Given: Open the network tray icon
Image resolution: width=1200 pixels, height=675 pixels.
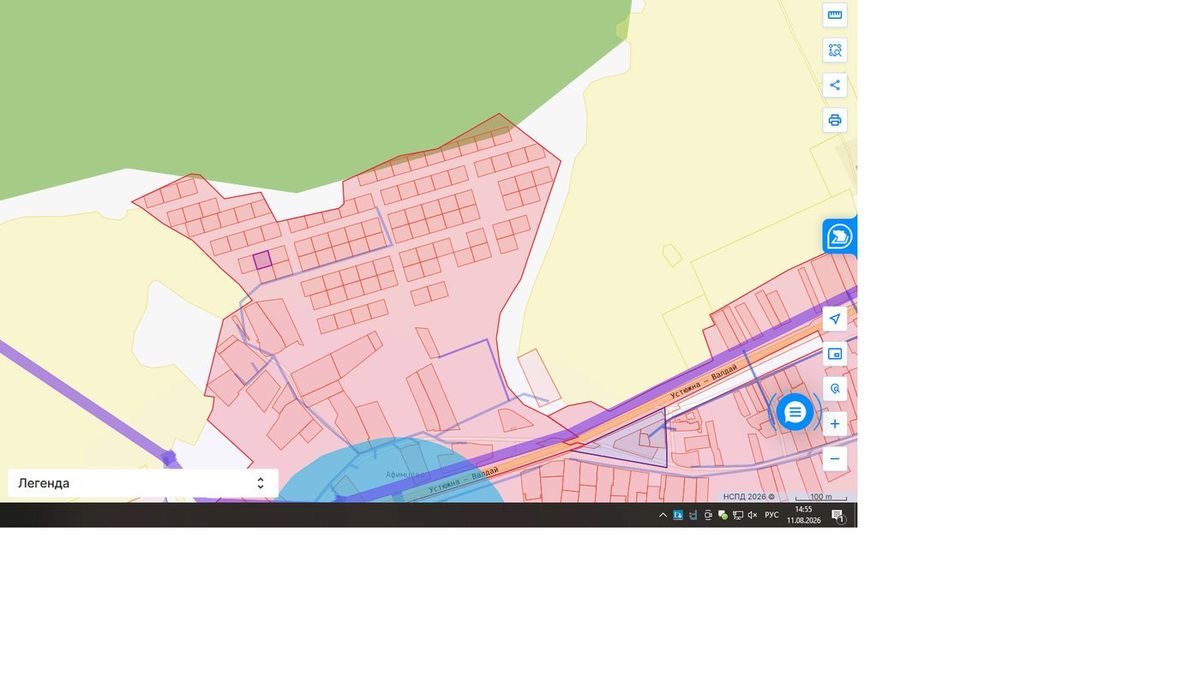Looking at the screenshot, I should point(738,516).
